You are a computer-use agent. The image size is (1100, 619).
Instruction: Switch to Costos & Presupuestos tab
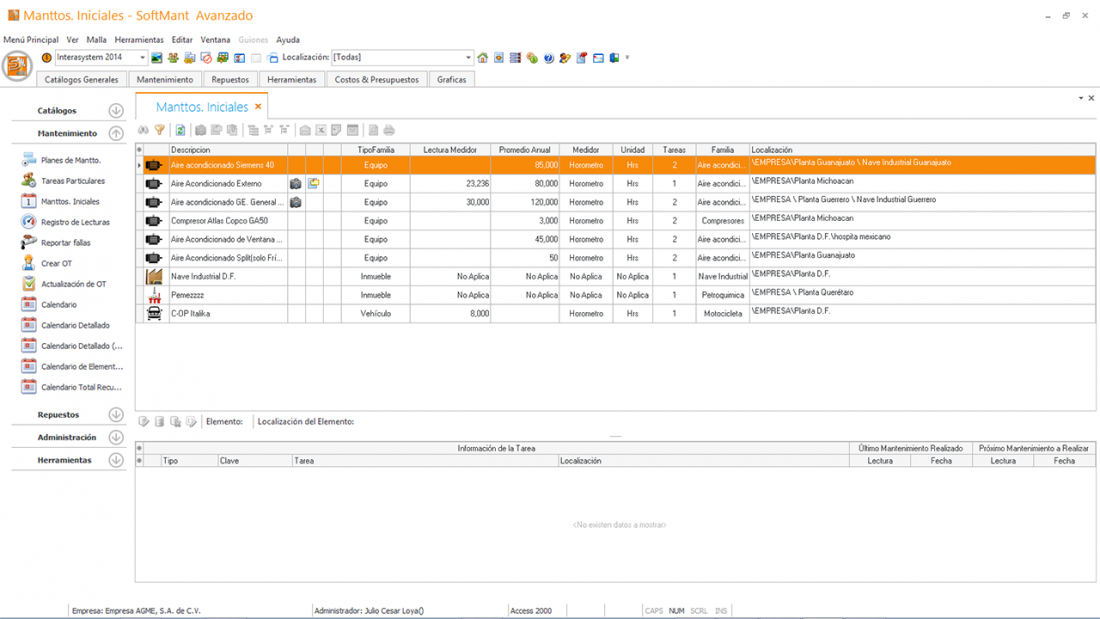click(376, 79)
